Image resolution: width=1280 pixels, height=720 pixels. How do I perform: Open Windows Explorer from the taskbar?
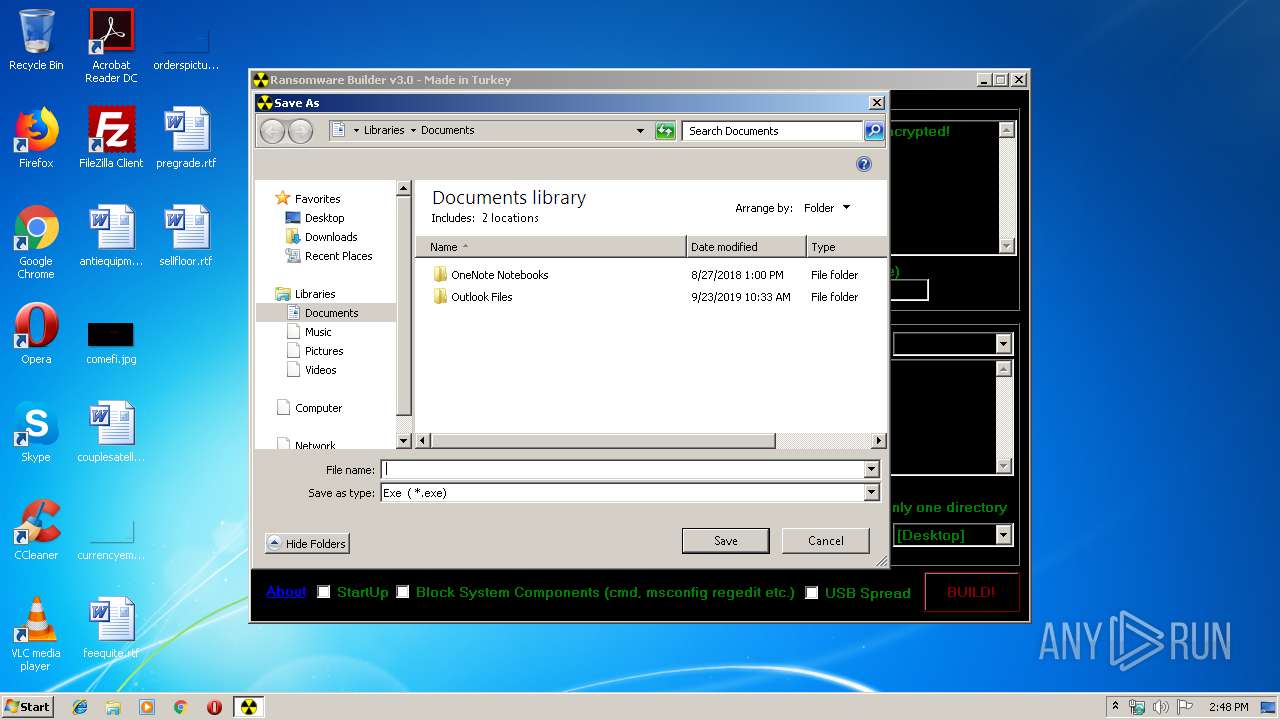(113, 707)
